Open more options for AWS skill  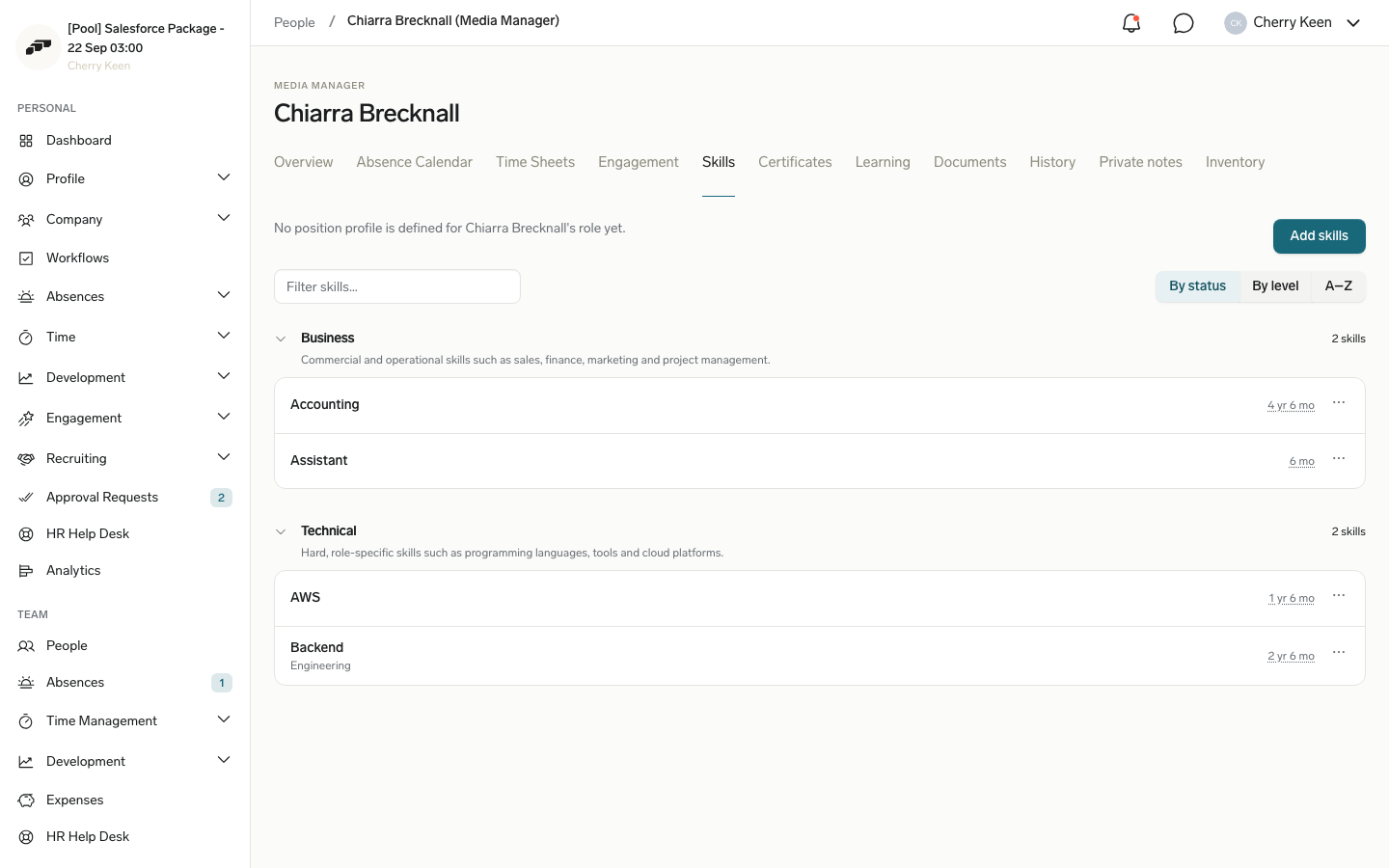pyautogui.click(x=1339, y=596)
